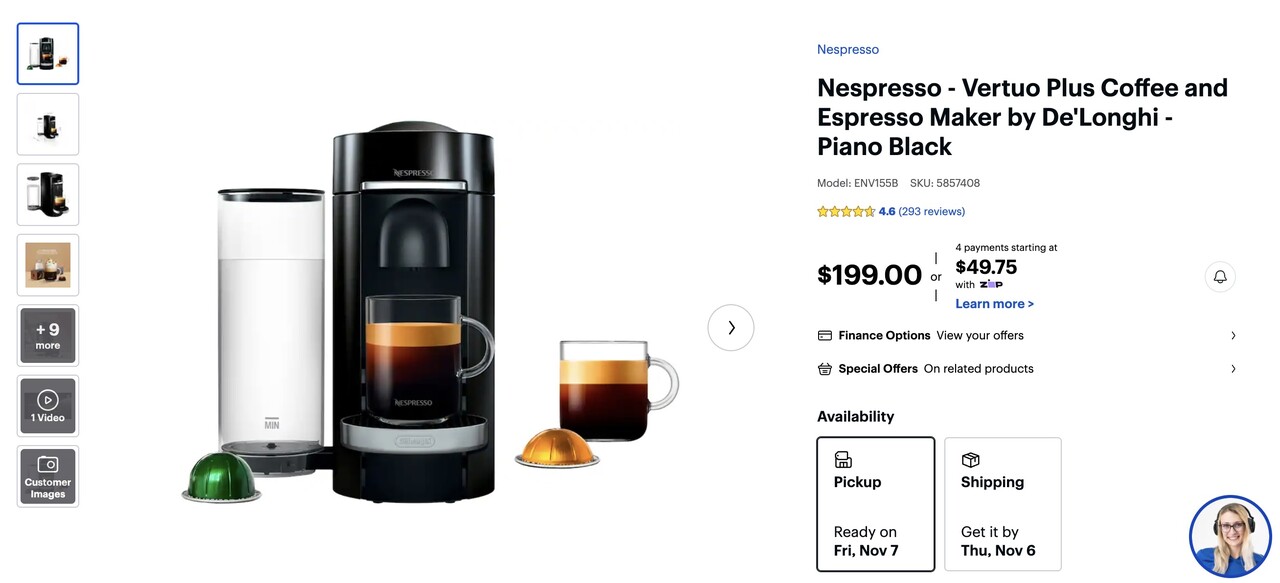Show the +9 more images tile
The height and width of the screenshot is (583, 1280).
[x=48, y=336]
